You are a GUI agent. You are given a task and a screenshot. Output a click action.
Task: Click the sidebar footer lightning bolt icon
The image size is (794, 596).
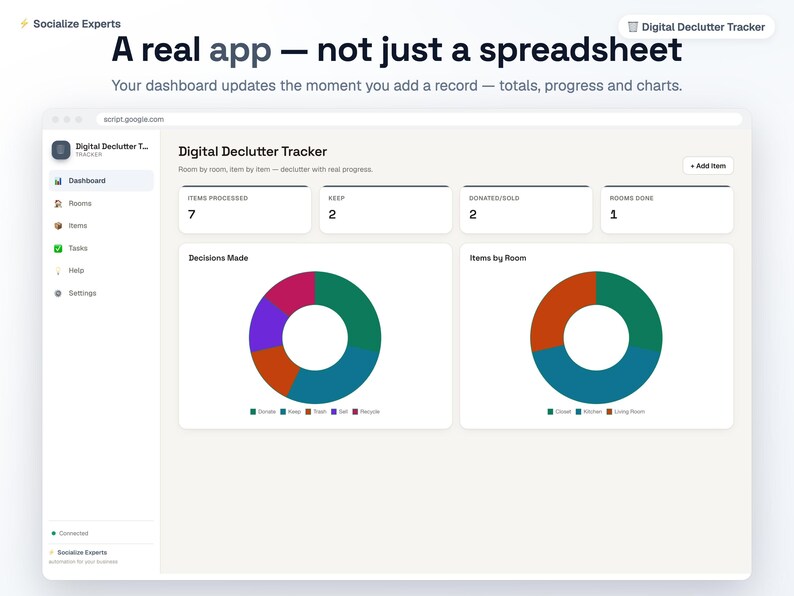pos(52,552)
